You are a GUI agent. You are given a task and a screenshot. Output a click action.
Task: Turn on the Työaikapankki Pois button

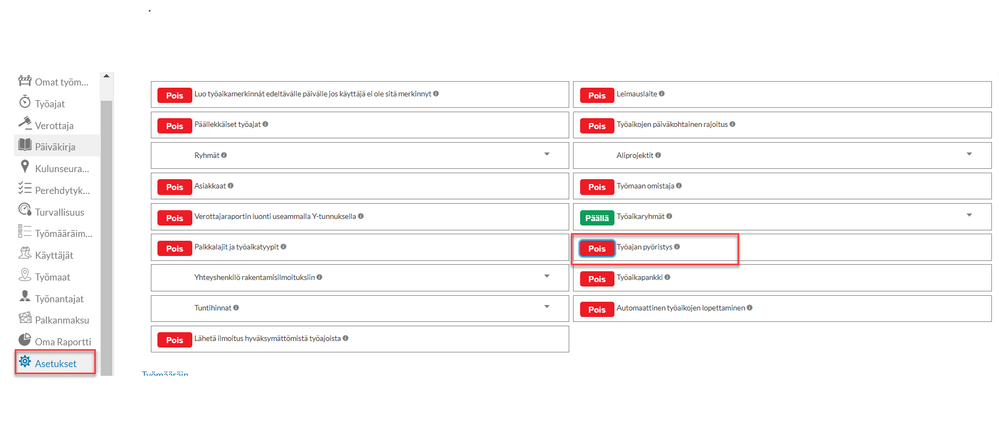596,278
